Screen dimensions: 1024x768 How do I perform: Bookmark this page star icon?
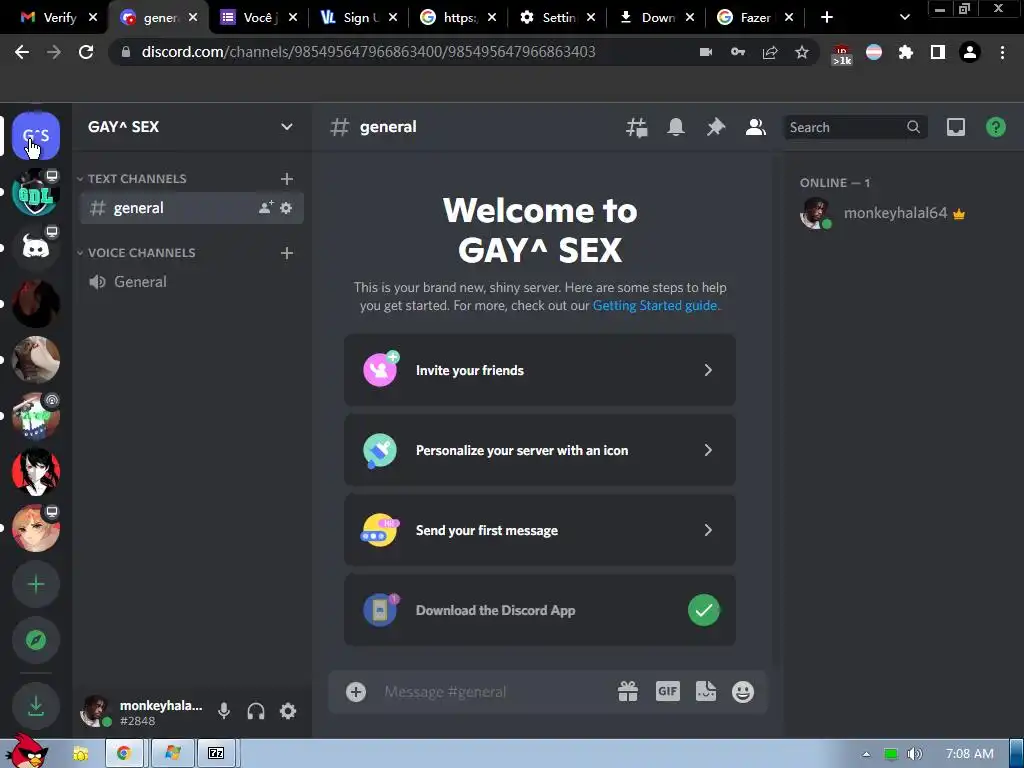click(802, 52)
